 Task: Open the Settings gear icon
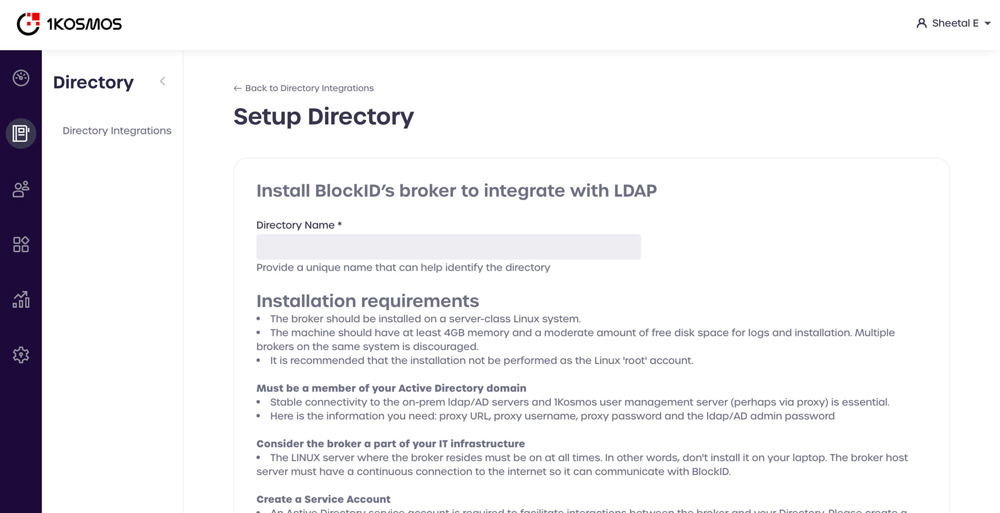21,355
